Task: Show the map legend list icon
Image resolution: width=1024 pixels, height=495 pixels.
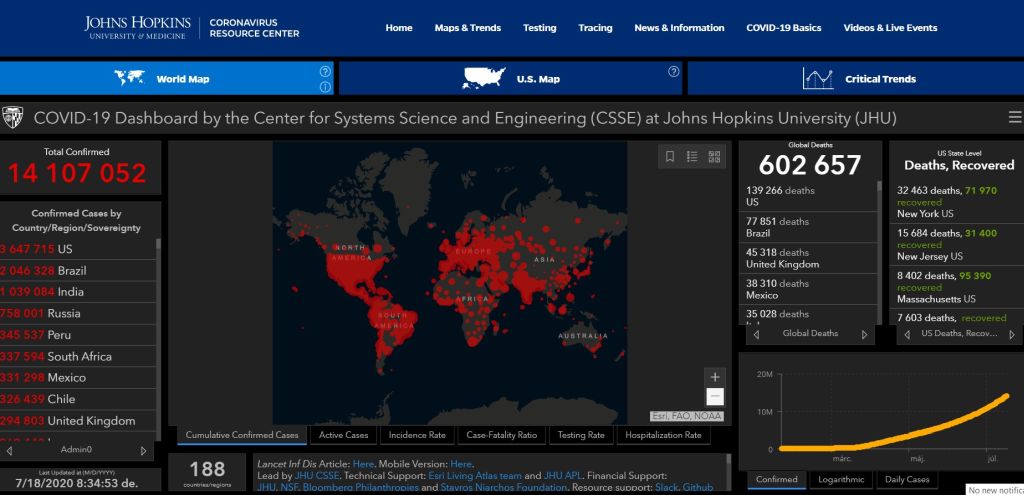Action: pyautogui.click(x=692, y=157)
